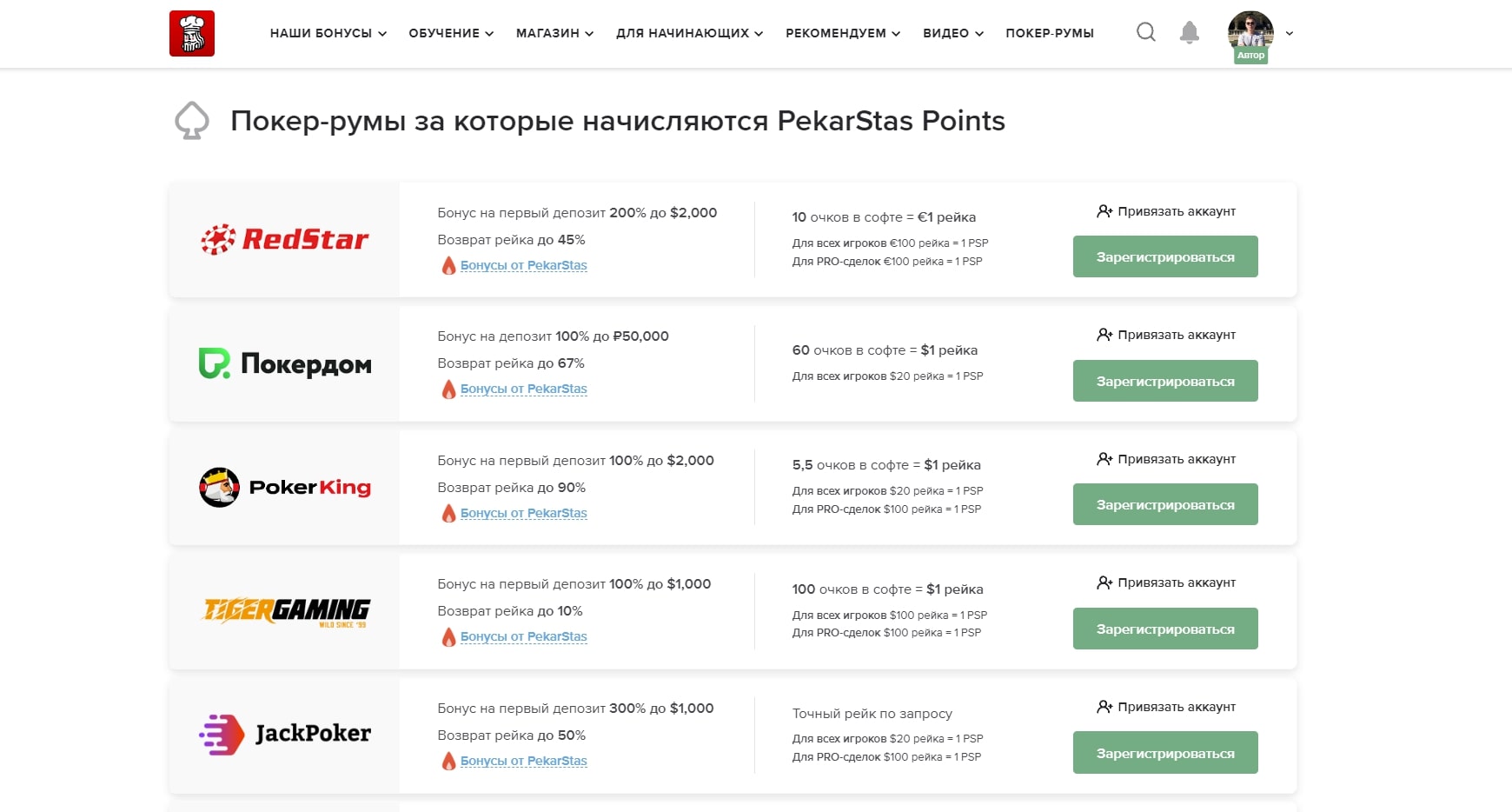Click the RedStar logo
Viewport: 1512px width, 812px height.
pyautogui.click(x=284, y=239)
